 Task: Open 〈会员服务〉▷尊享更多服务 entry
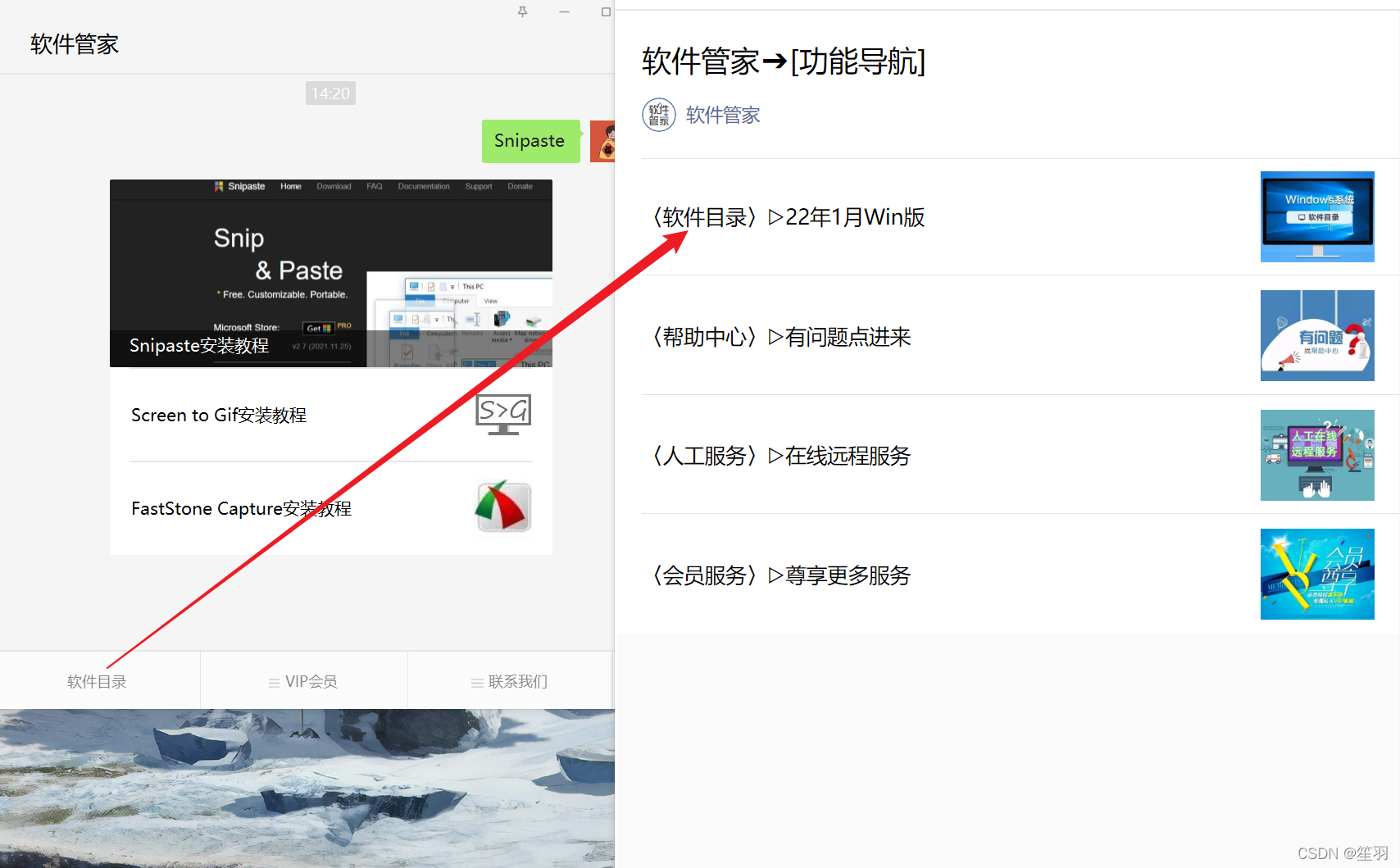[x=1020, y=575]
